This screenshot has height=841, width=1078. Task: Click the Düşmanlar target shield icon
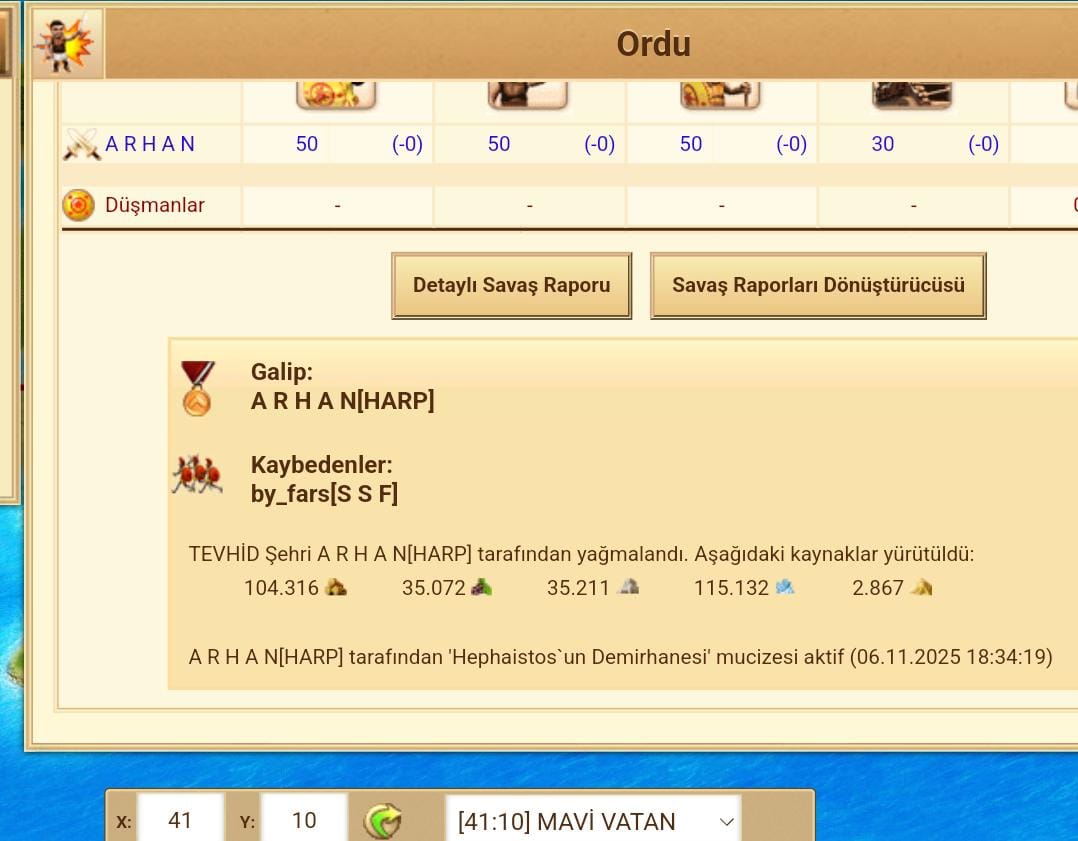[x=78, y=205]
